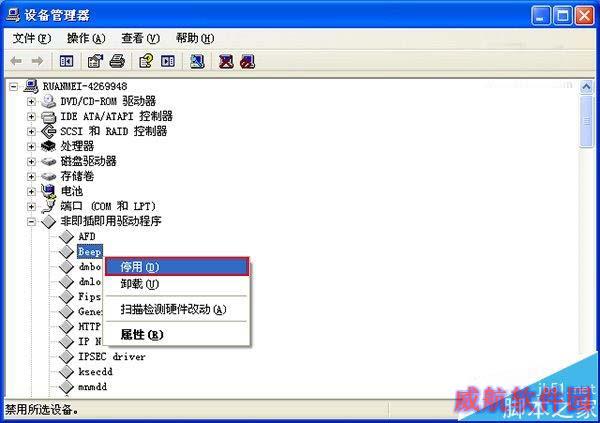Click the ksecdd driver diamond icon
This screenshot has height=423, width=600.
click(66, 371)
